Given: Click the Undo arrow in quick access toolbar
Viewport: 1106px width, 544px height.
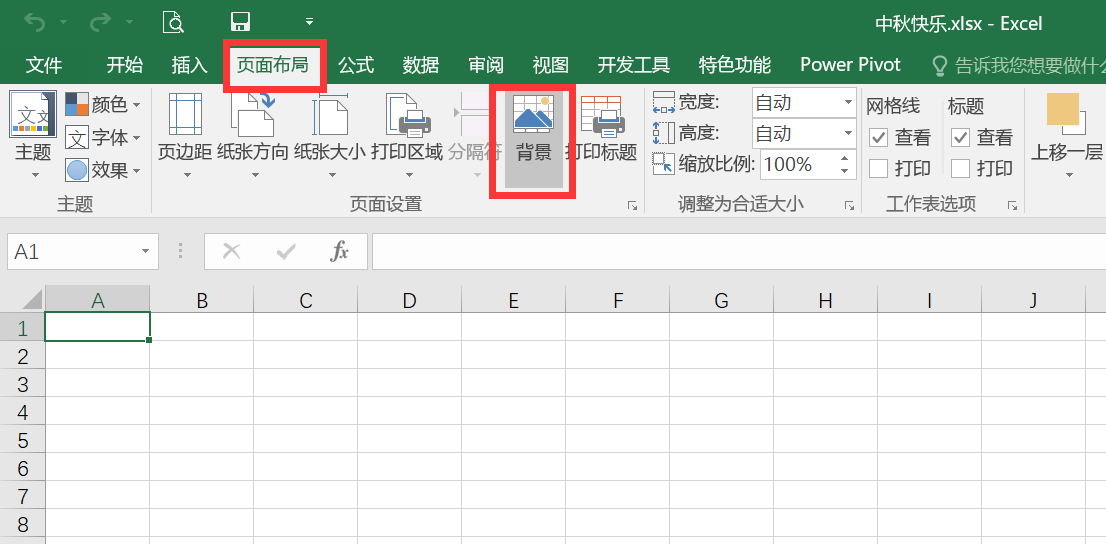Looking at the screenshot, I should click(x=35, y=22).
